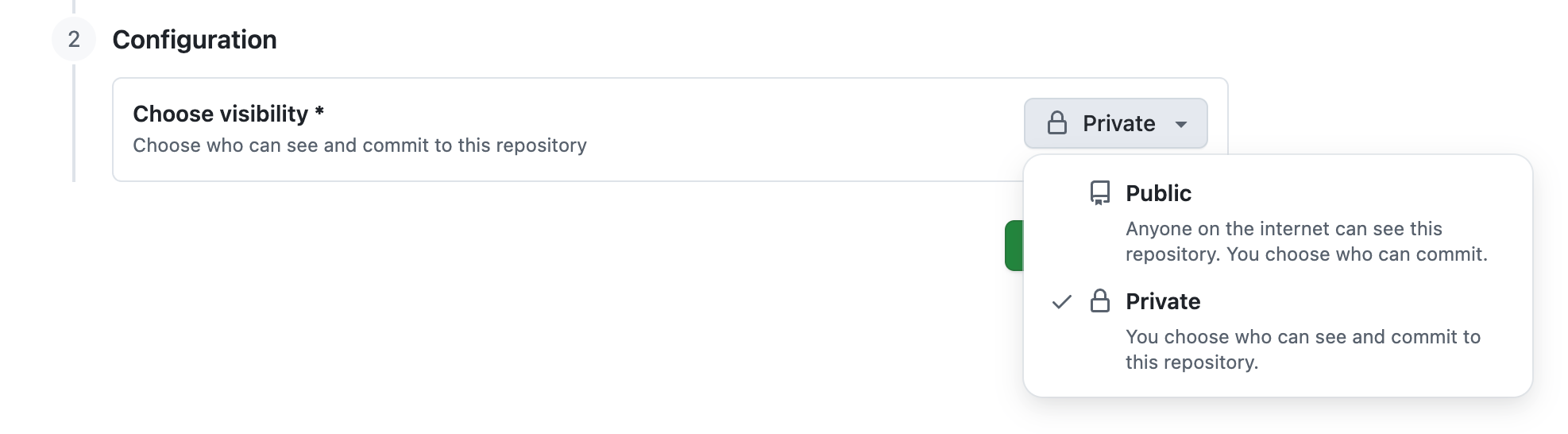Click the bold "Private" title in the menu
Viewport: 1568px width, 434px height.
(1163, 301)
